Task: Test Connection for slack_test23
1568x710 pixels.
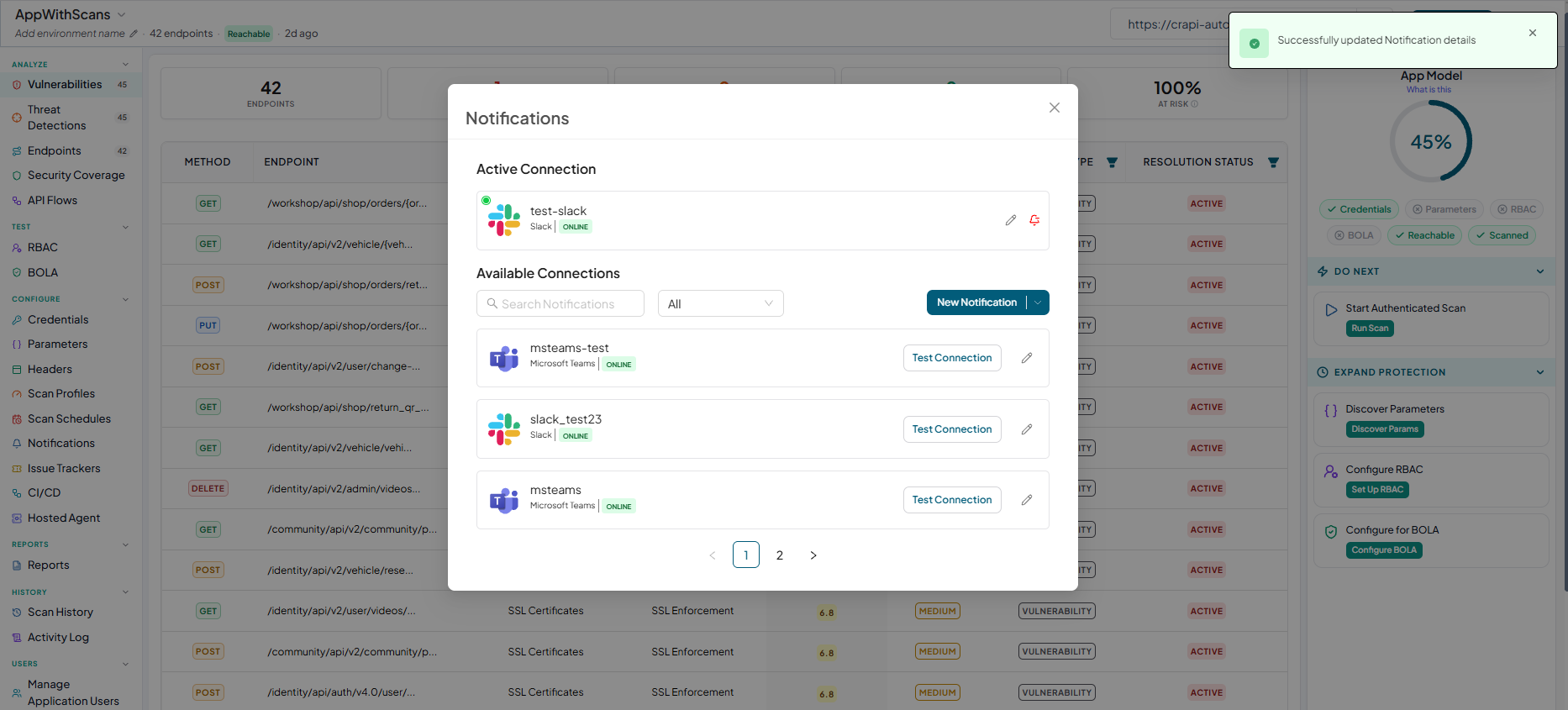Action: click(x=952, y=429)
